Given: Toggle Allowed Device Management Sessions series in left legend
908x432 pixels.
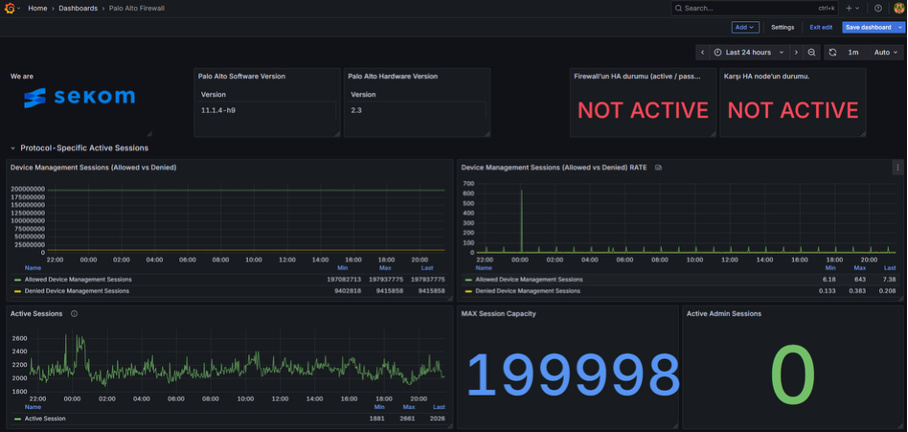Looking at the screenshot, I should point(77,280).
